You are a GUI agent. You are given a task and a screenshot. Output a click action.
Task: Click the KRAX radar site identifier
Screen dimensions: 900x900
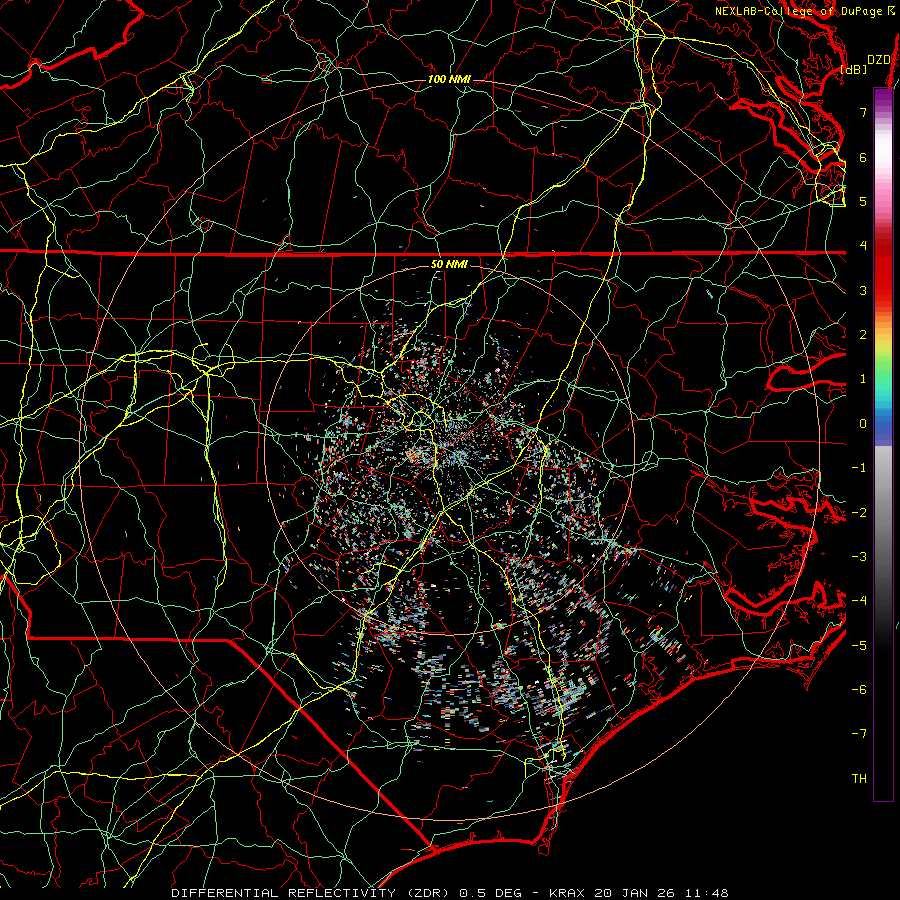click(567, 893)
